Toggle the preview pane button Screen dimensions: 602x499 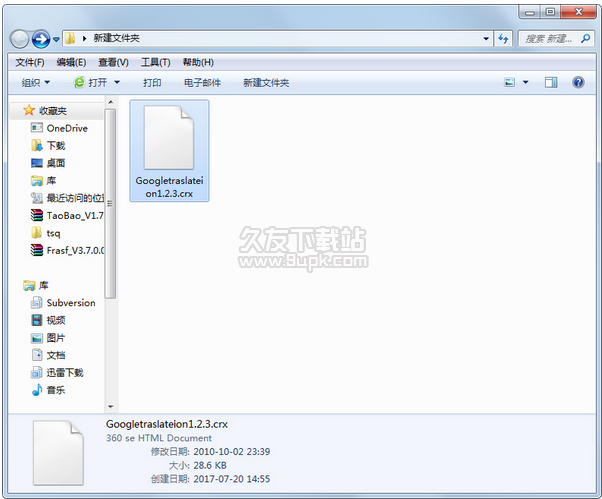551,82
